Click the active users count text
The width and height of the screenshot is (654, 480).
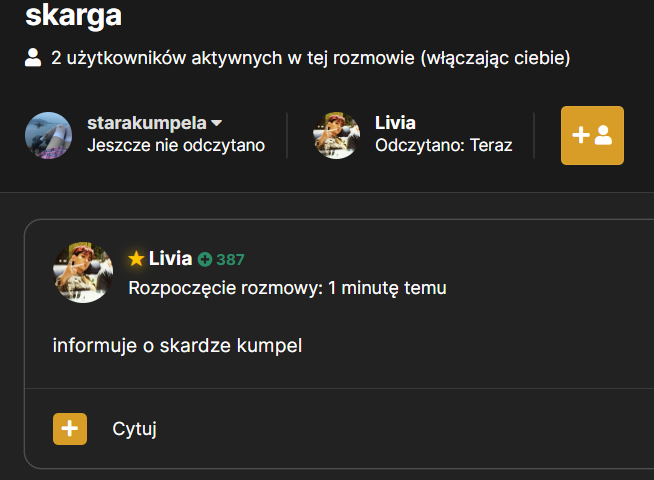[x=310, y=58]
